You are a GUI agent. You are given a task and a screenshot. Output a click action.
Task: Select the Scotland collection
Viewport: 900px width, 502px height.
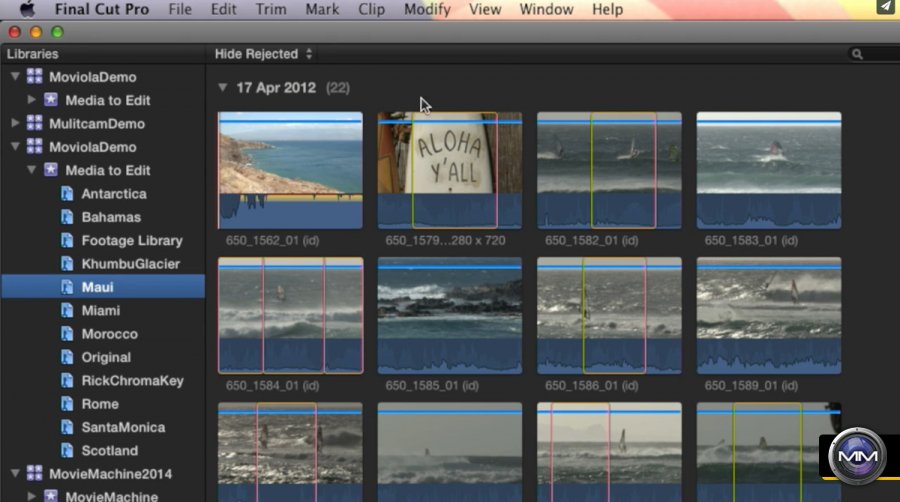coord(109,450)
